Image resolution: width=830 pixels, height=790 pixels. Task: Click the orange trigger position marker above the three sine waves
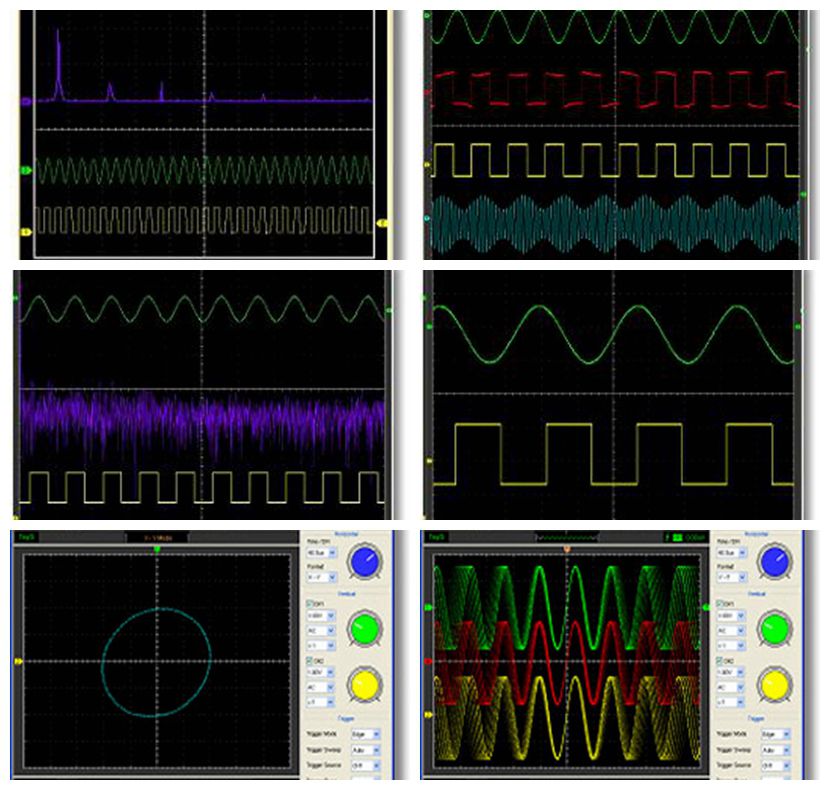tap(567, 549)
